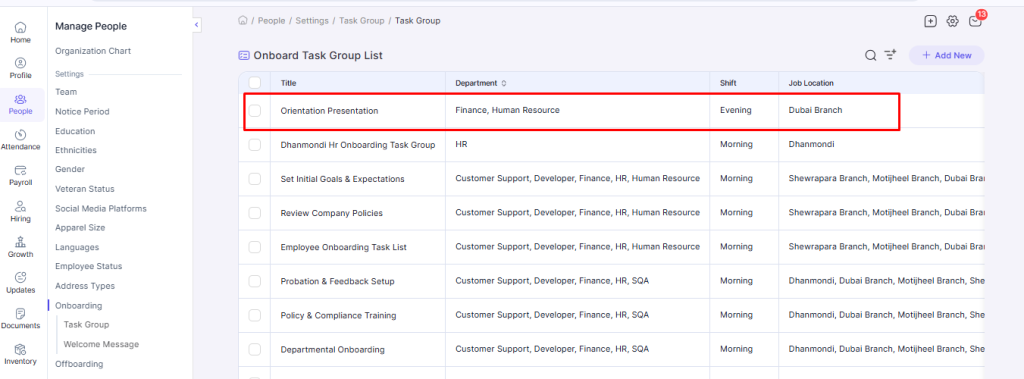
Task: Open the Gender settings item
Action: (x=70, y=169)
